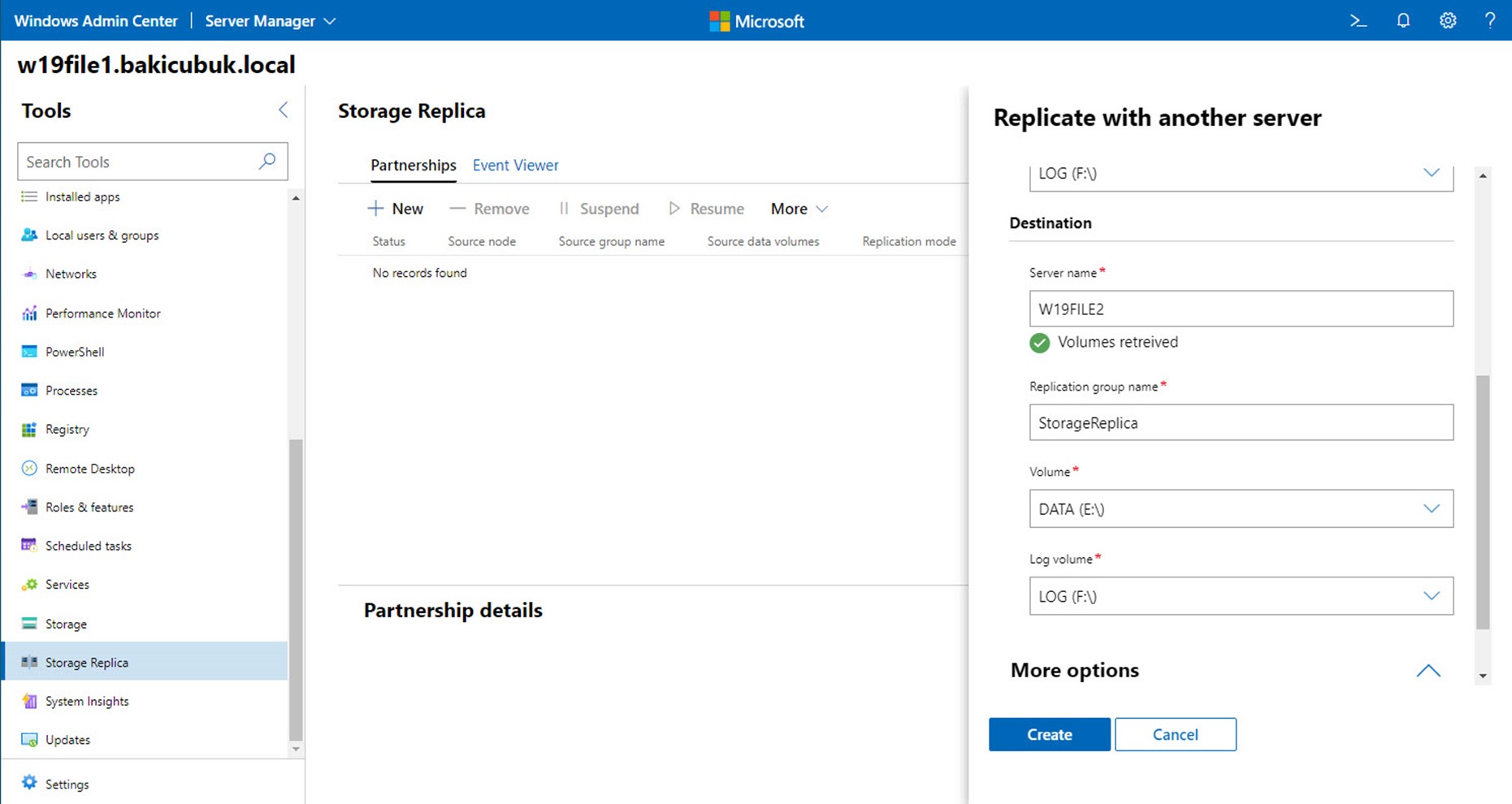Switch to the Partnerships tab

(413, 165)
